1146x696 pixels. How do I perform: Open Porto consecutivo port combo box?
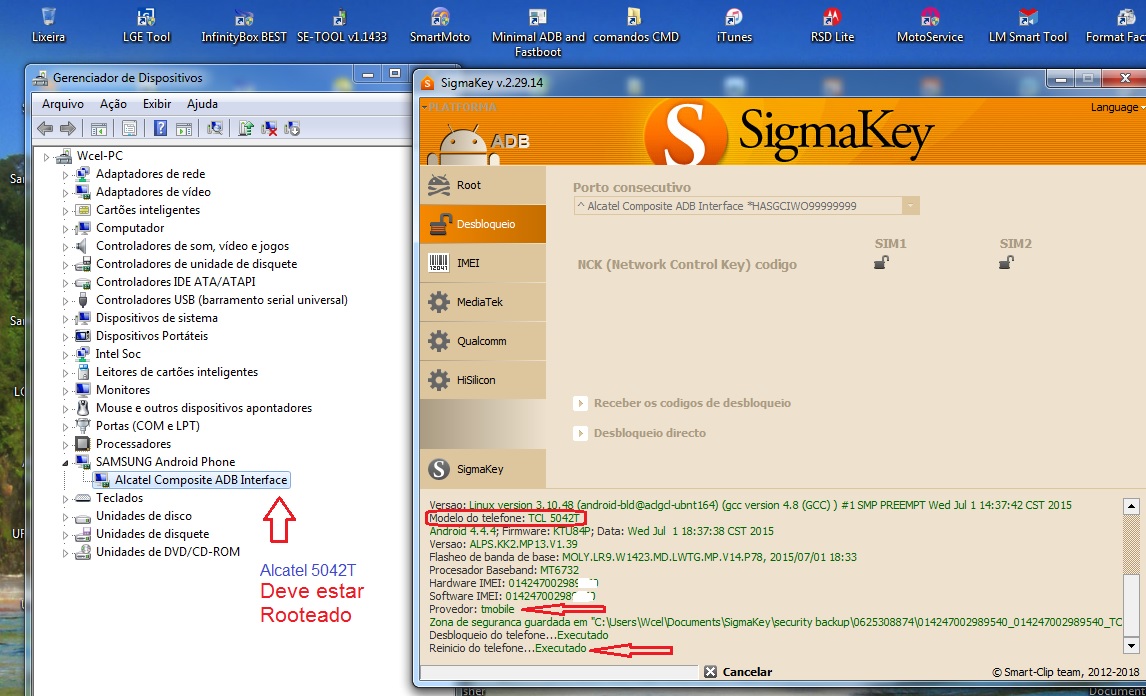pyautogui.click(x=746, y=206)
